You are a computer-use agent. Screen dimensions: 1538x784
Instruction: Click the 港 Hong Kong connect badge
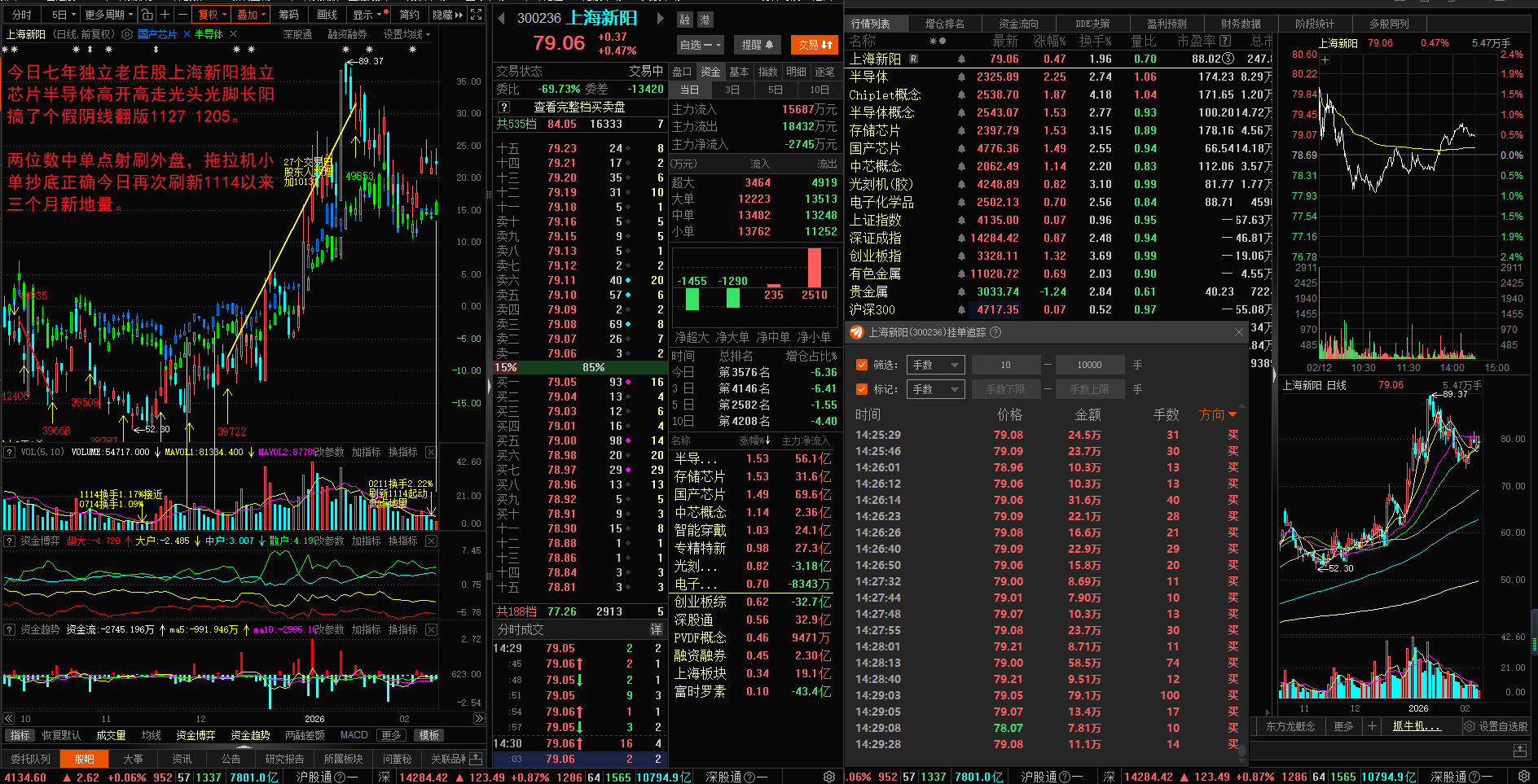tap(705, 20)
